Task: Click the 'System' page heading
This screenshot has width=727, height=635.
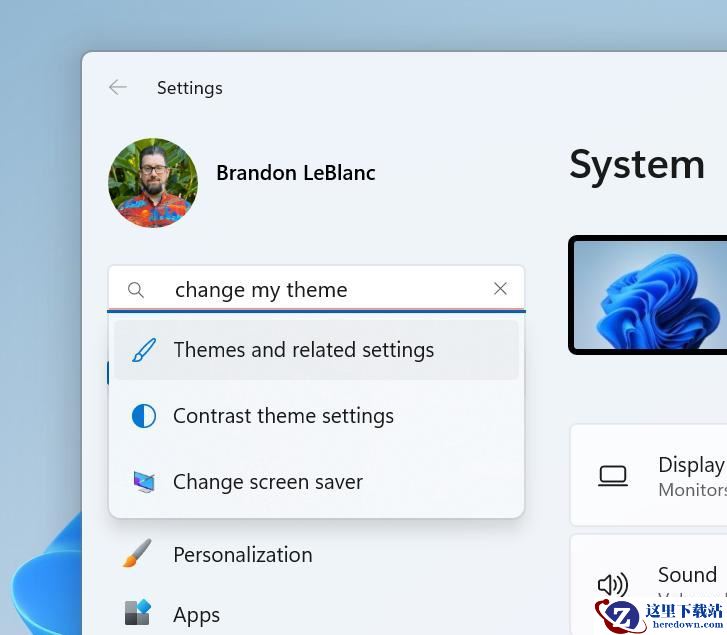Action: 637,165
